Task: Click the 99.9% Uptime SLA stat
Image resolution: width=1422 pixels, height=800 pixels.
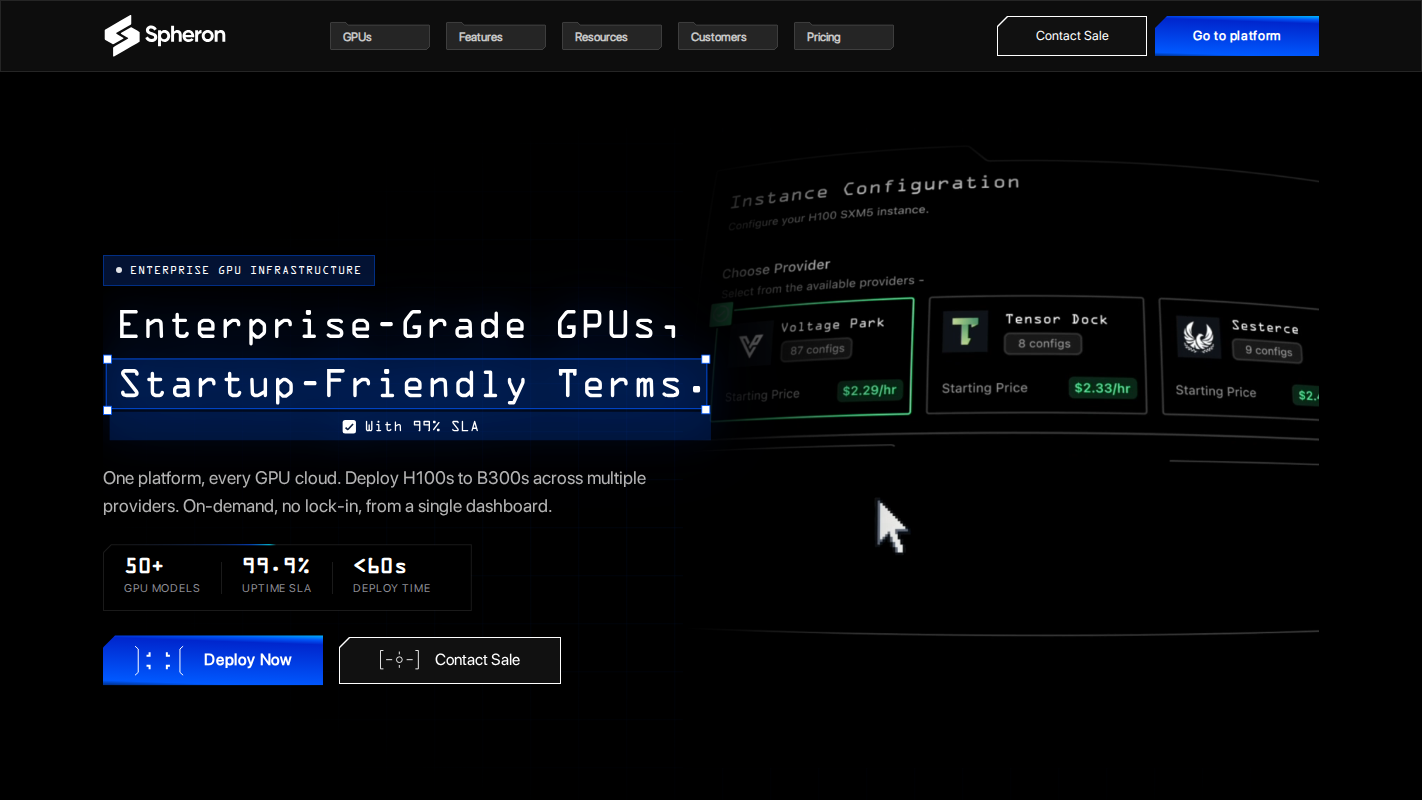Action: pyautogui.click(x=277, y=577)
